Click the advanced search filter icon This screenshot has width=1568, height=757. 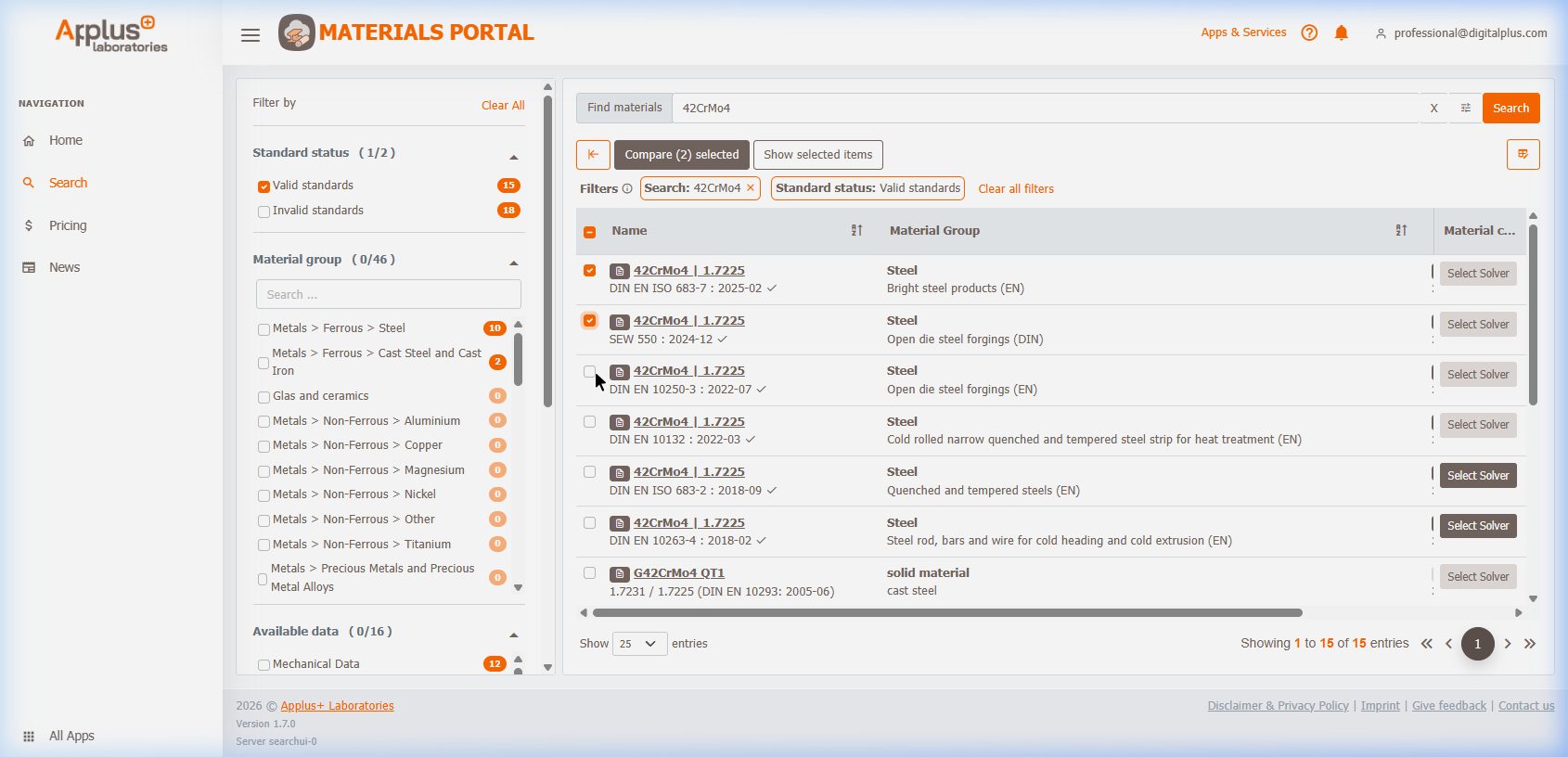[1466, 109]
